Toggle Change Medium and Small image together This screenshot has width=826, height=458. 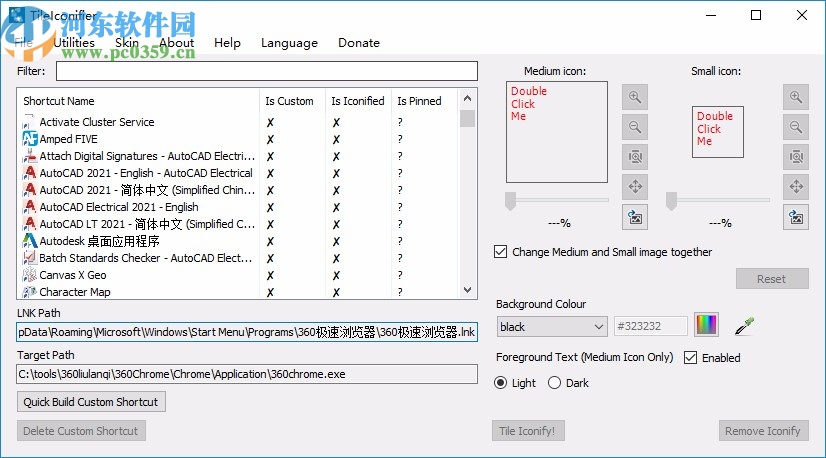[500, 252]
